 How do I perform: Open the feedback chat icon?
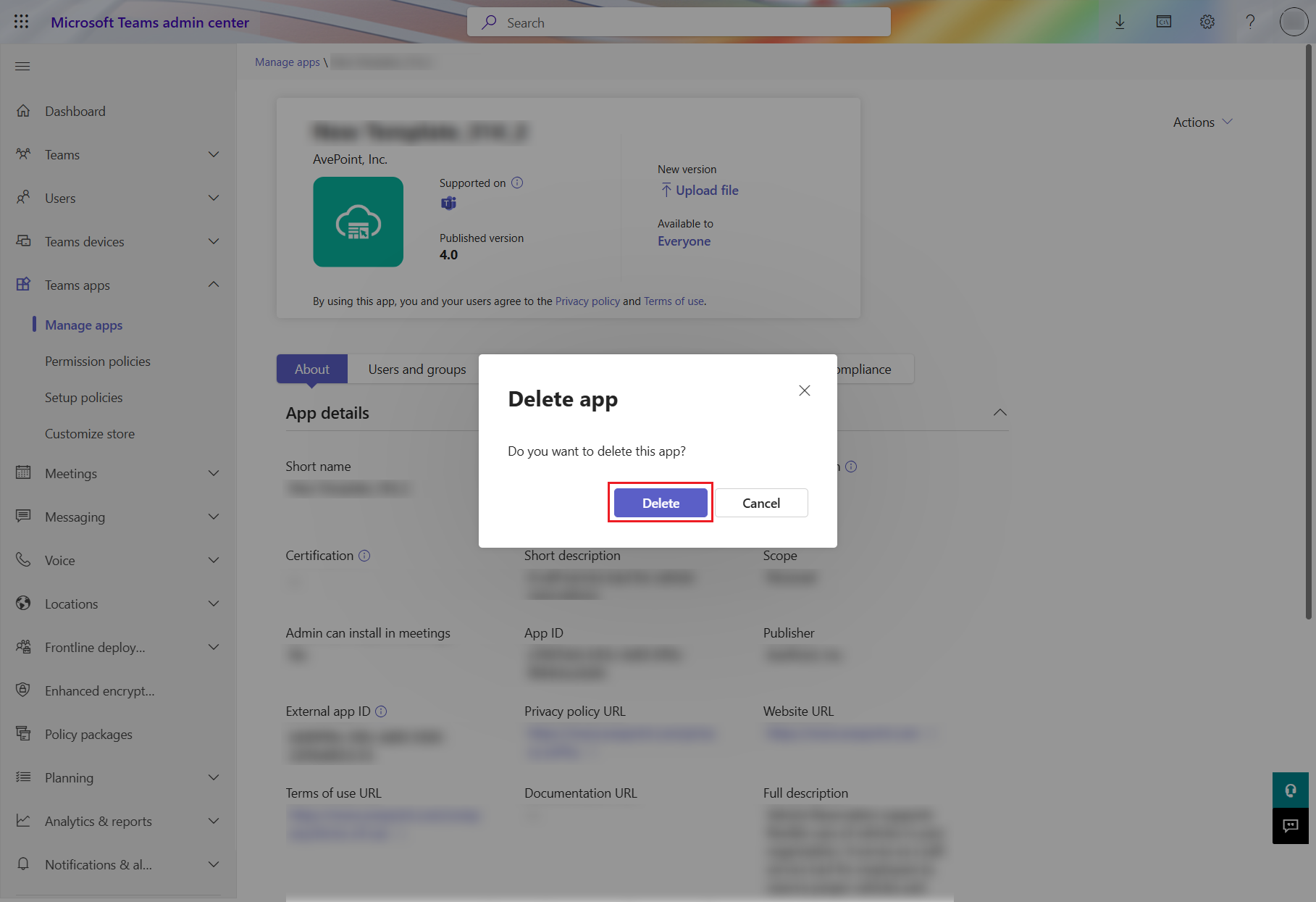(x=1290, y=826)
